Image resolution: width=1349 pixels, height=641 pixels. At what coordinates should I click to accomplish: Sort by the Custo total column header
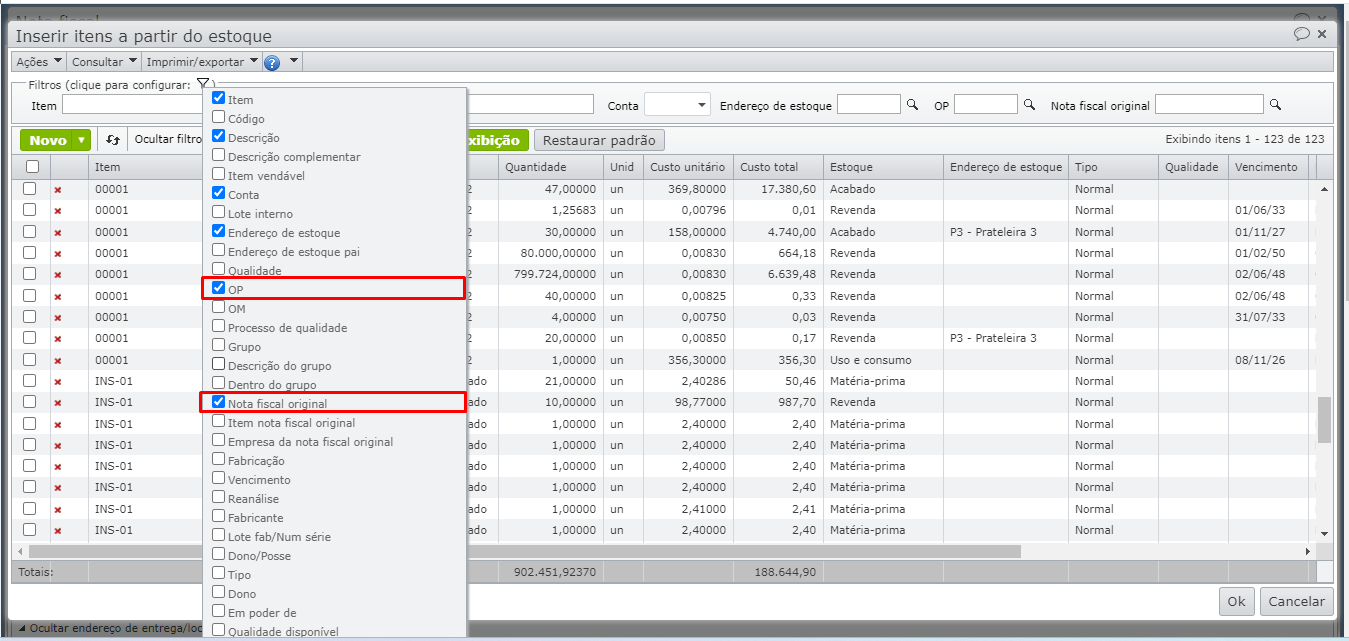point(778,167)
